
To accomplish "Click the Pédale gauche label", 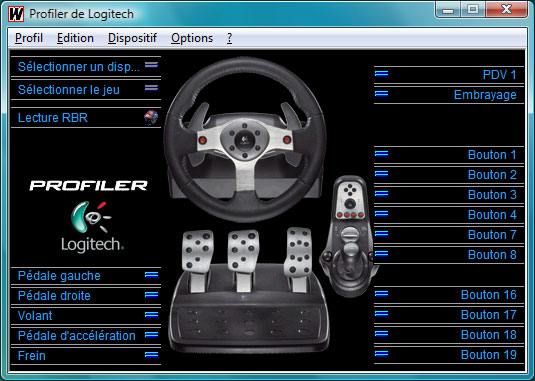I will point(59,276).
